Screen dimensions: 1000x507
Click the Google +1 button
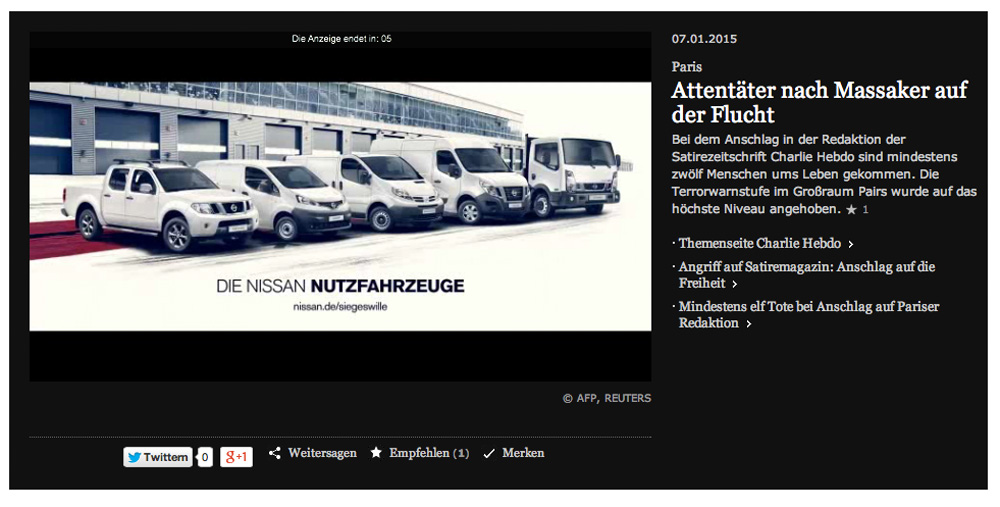point(237,457)
